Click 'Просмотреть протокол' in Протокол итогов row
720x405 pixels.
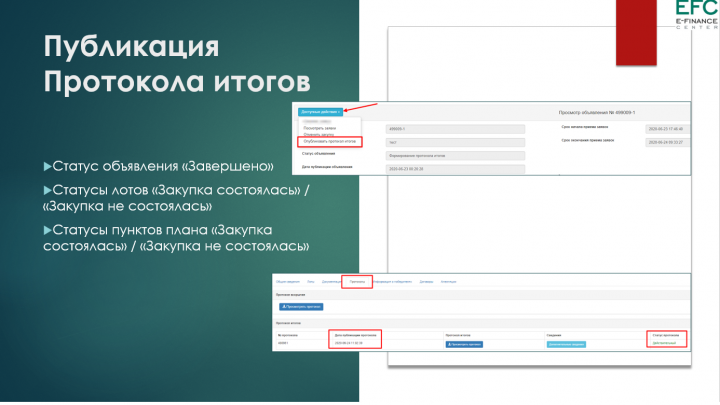[x=464, y=344]
